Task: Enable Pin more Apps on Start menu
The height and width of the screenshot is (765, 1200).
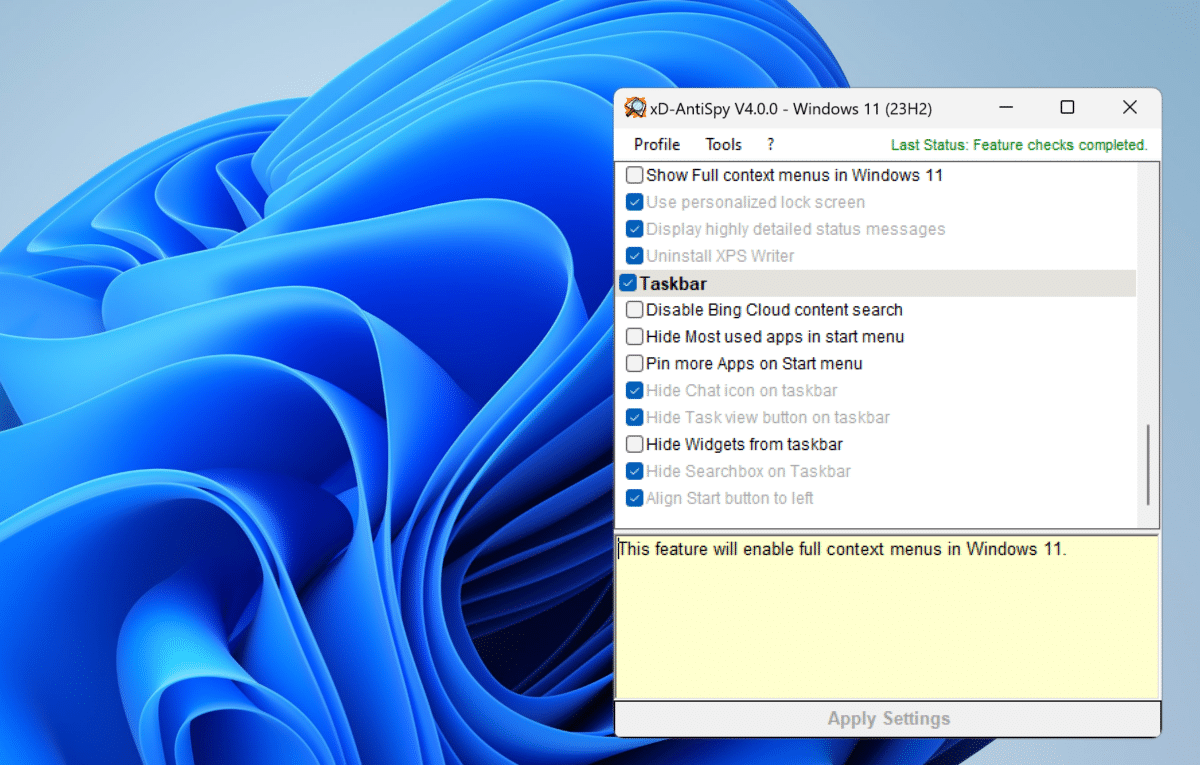Action: 634,364
